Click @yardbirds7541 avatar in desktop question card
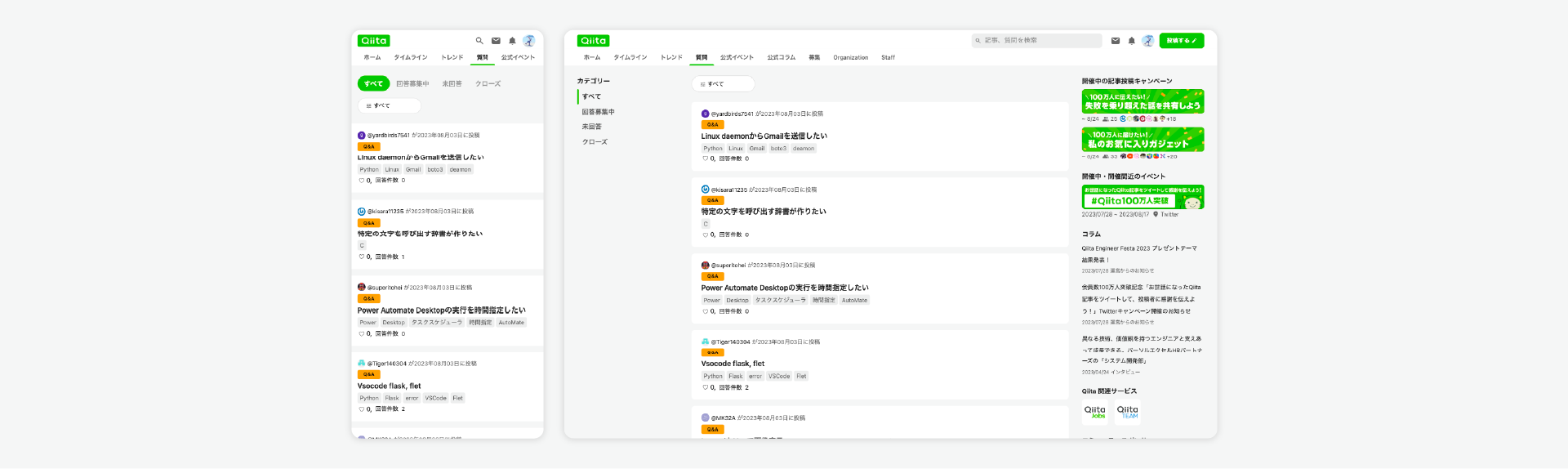The image size is (1568, 469). point(706,114)
